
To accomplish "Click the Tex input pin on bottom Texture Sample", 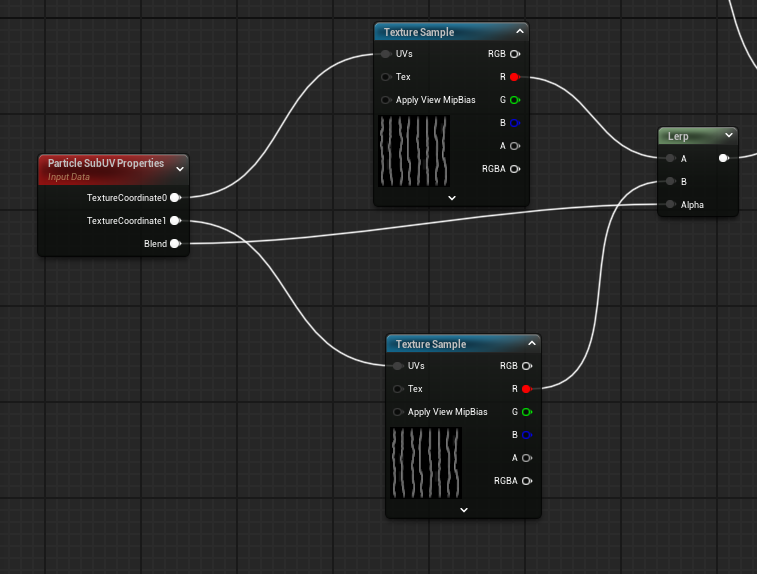I will pyautogui.click(x=398, y=389).
